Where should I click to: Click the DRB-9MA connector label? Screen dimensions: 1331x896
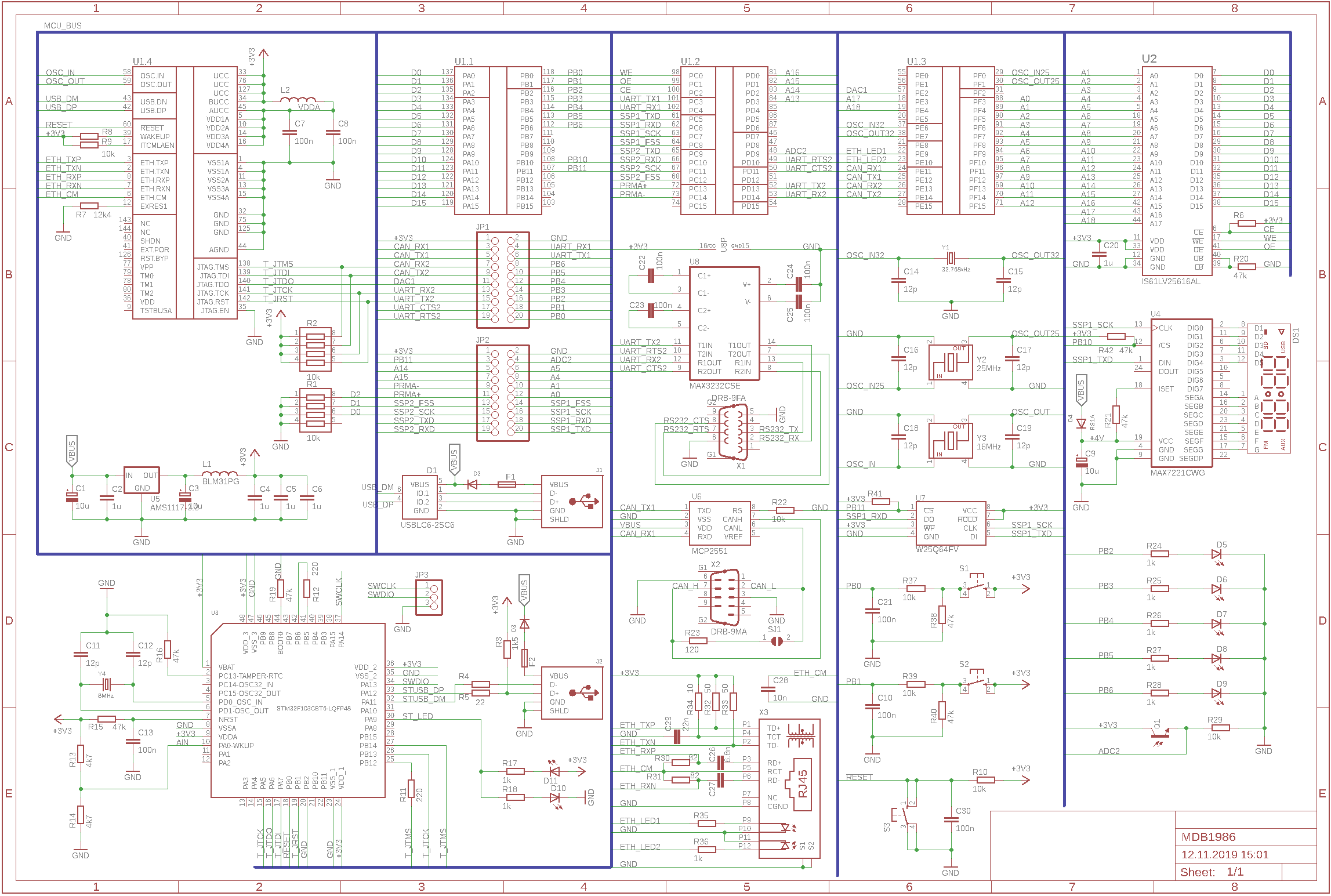tap(729, 632)
